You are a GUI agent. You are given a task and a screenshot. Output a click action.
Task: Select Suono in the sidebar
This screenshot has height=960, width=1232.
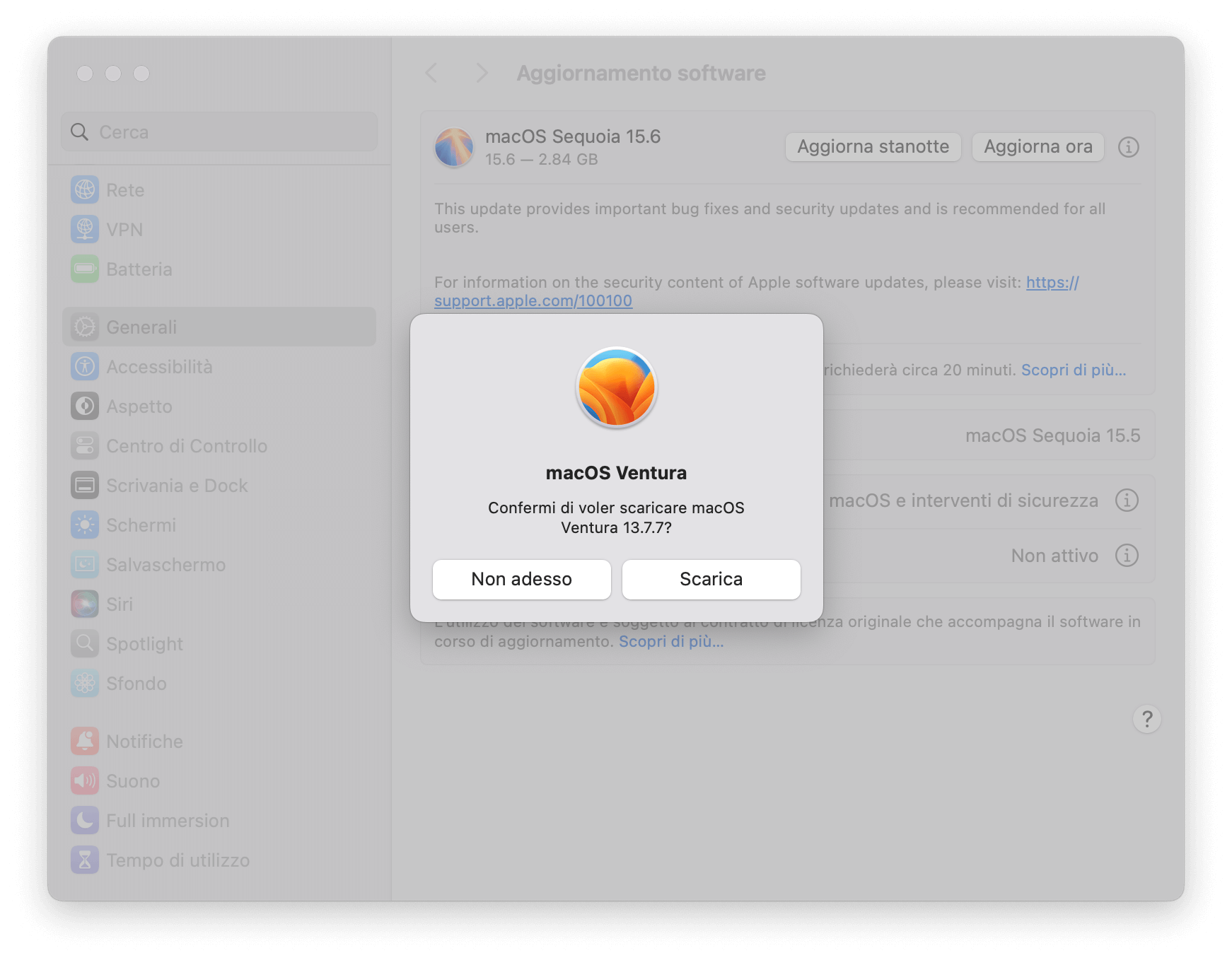tap(219, 781)
